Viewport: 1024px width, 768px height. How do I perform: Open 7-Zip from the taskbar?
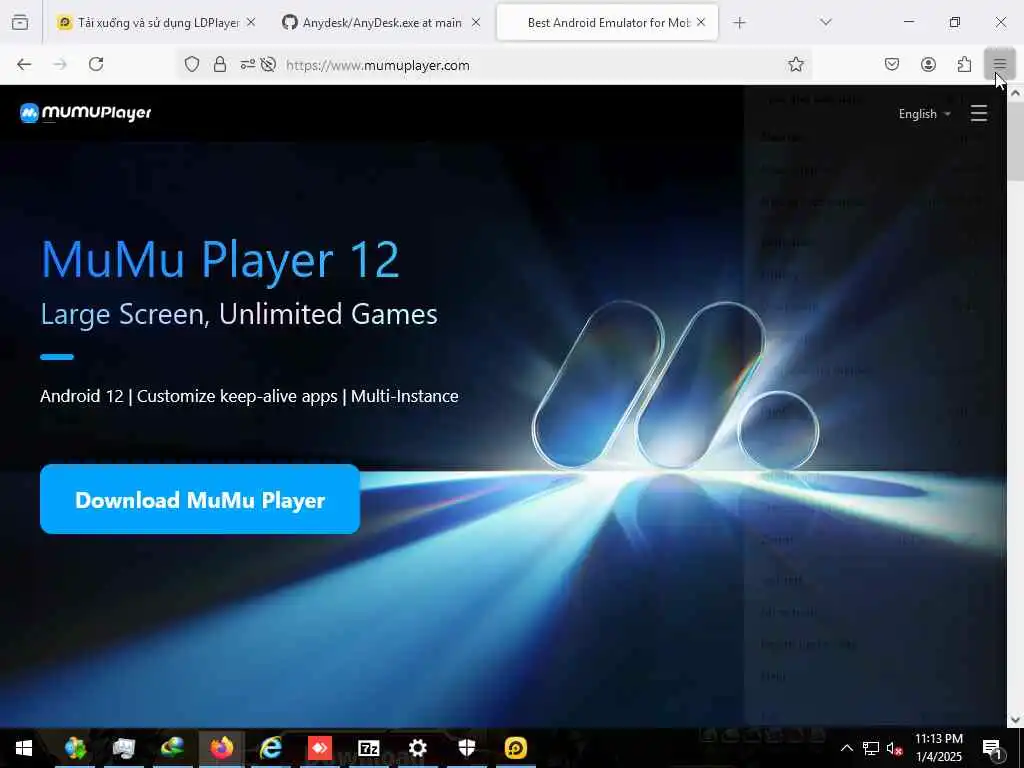coord(368,748)
